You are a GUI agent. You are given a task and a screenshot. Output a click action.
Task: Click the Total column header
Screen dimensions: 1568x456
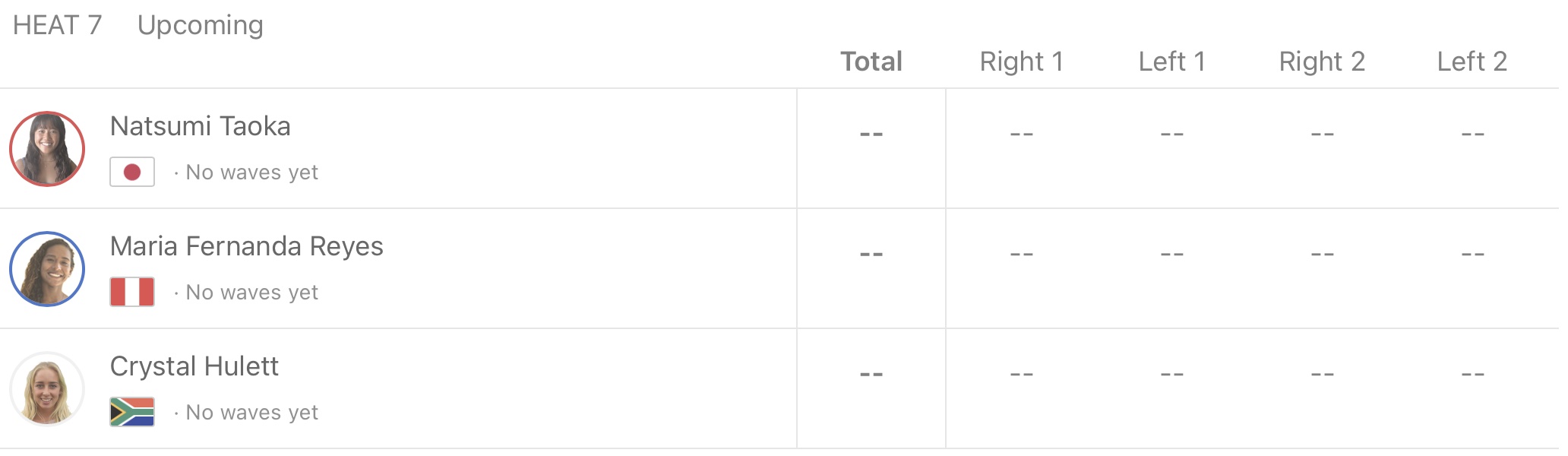pyautogui.click(x=871, y=62)
